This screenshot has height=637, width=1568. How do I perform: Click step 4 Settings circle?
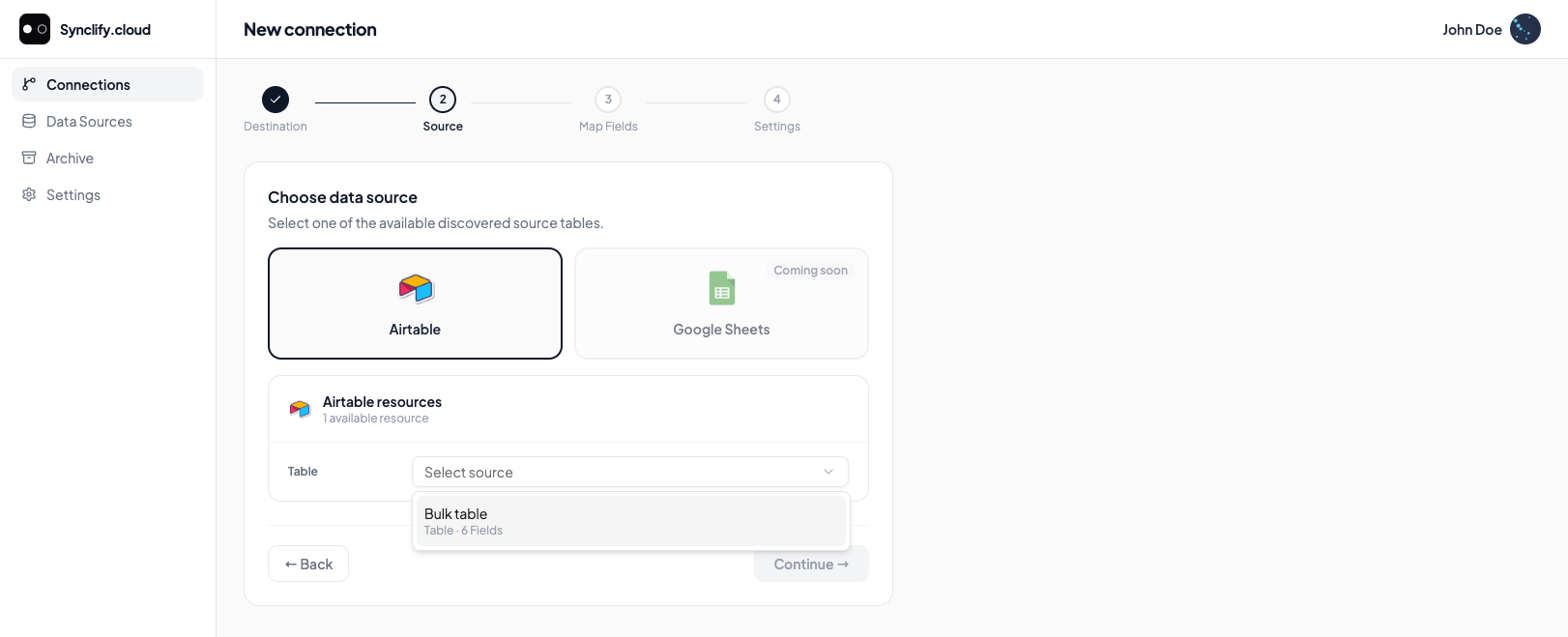(x=777, y=100)
